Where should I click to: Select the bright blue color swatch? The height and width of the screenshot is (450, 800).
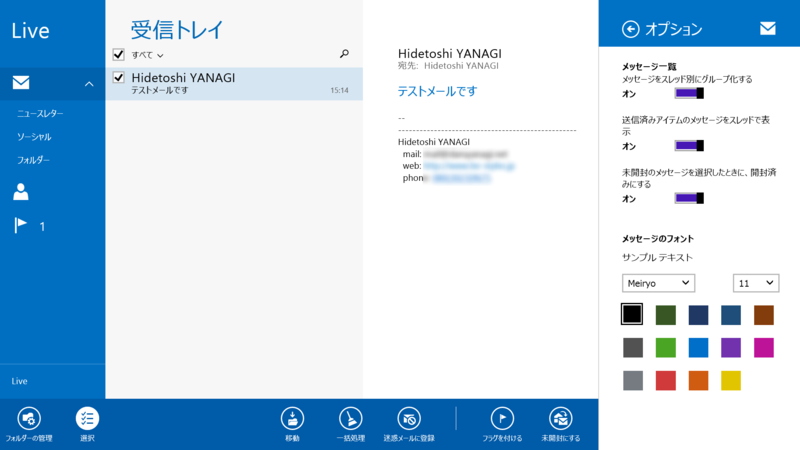pyautogui.click(x=698, y=348)
